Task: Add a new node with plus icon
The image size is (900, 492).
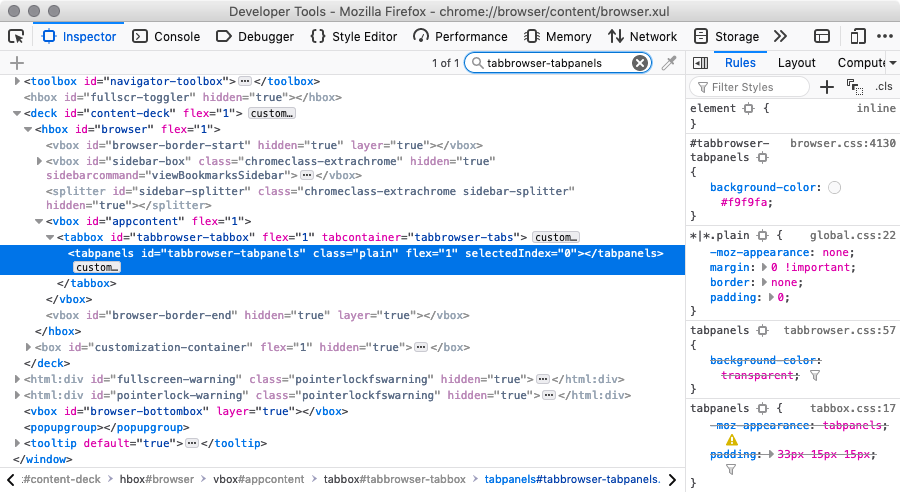Action: [16, 63]
